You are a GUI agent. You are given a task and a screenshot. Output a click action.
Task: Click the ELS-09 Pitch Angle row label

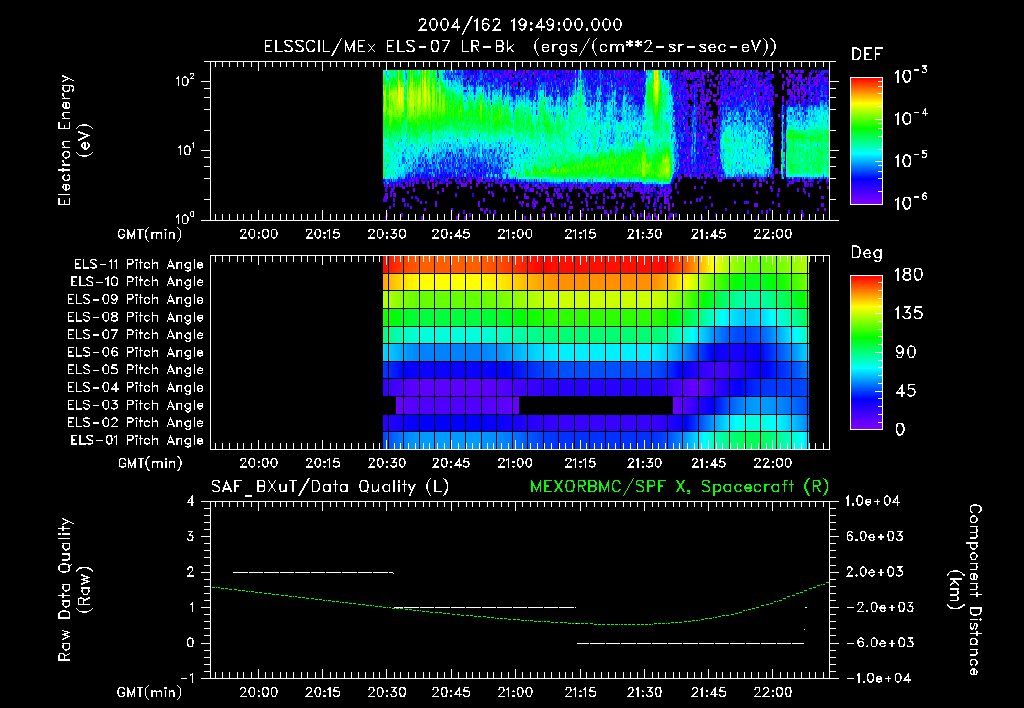tap(136, 300)
